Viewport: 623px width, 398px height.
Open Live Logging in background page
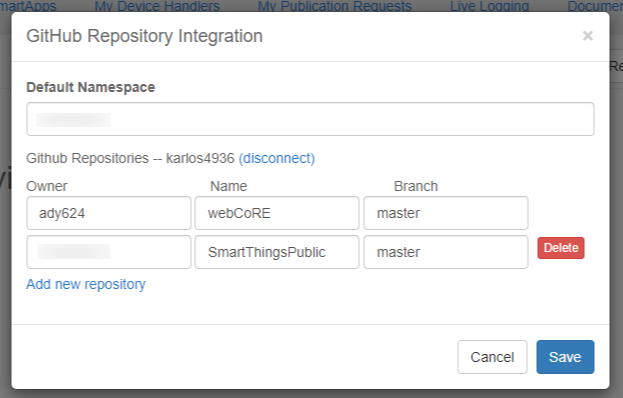pyautogui.click(x=490, y=6)
